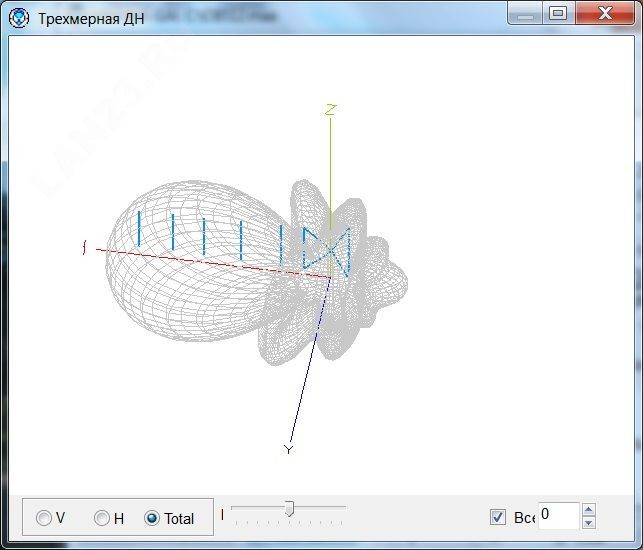Click the slider track left of thumb
Image resolution: width=643 pixels, height=550 pixels.
258,508
